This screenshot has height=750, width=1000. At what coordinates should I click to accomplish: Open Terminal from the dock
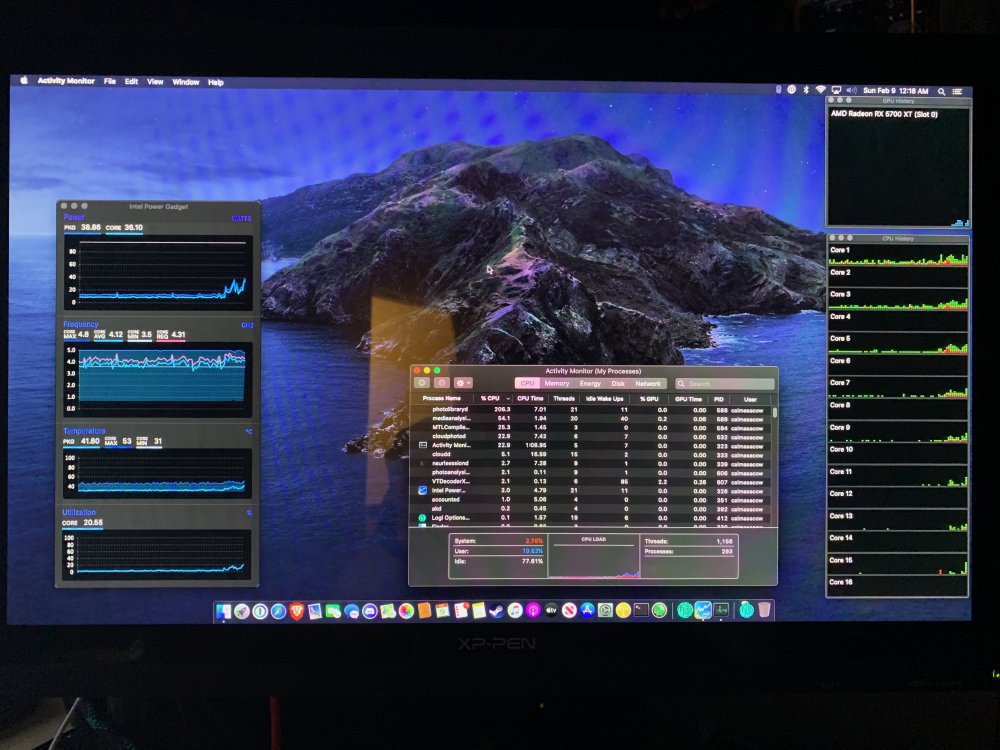pos(642,610)
